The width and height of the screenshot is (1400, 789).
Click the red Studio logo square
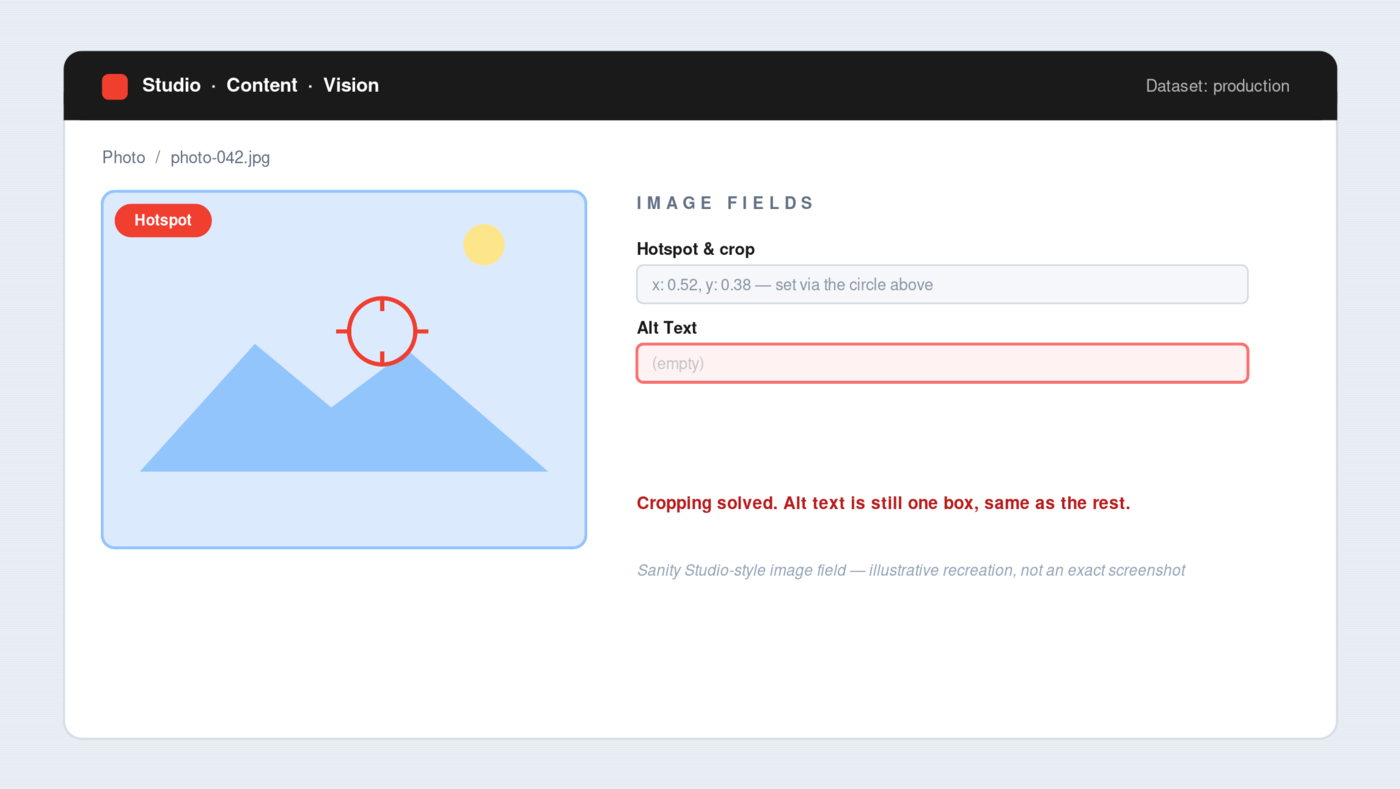pyautogui.click(x=115, y=86)
